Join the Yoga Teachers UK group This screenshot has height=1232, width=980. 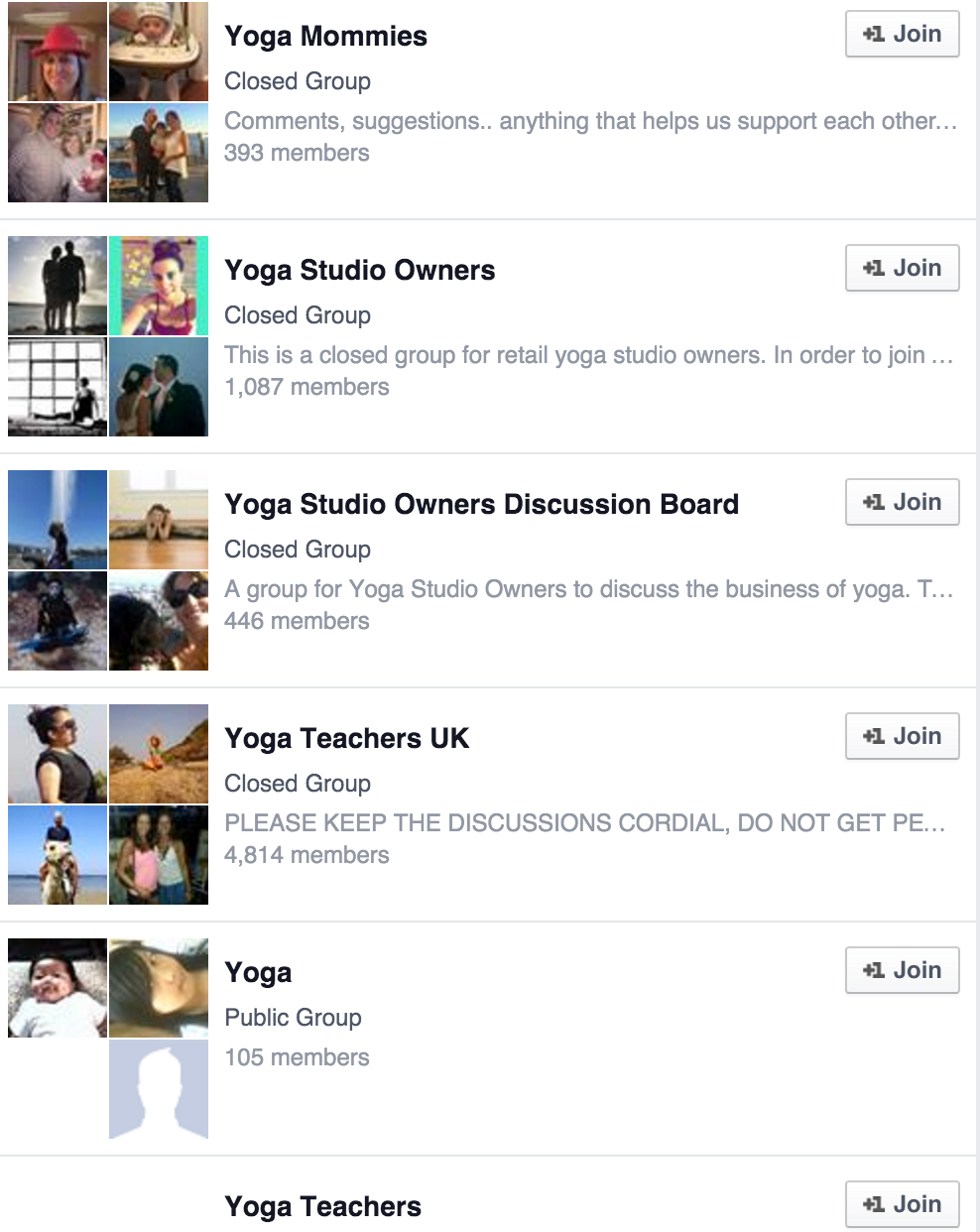pos(903,736)
